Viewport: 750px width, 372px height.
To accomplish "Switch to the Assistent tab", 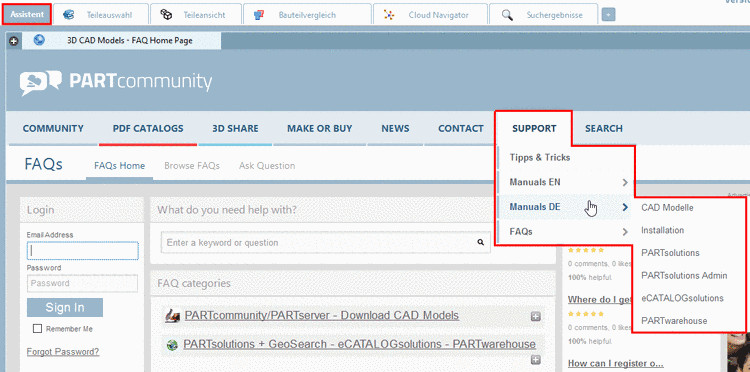I will pyautogui.click(x=27, y=14).
